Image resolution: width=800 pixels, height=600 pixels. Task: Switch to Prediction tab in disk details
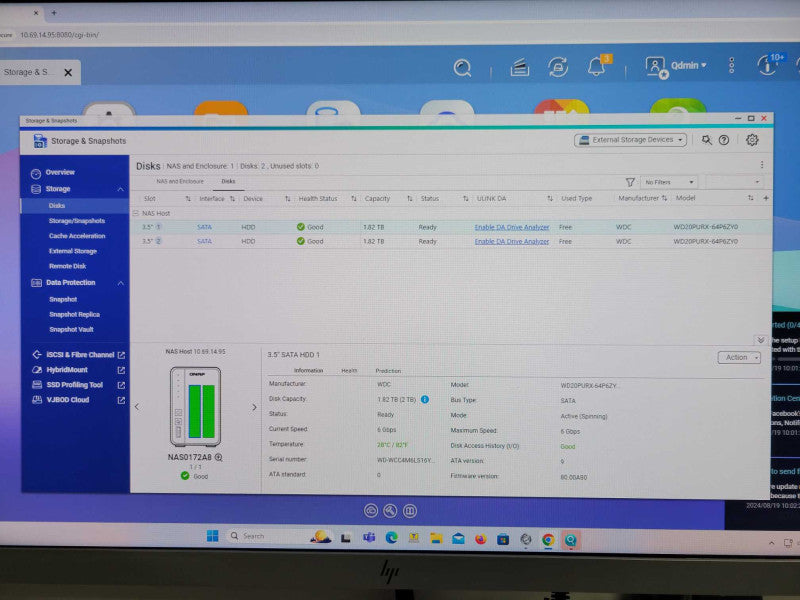[388, 371]
